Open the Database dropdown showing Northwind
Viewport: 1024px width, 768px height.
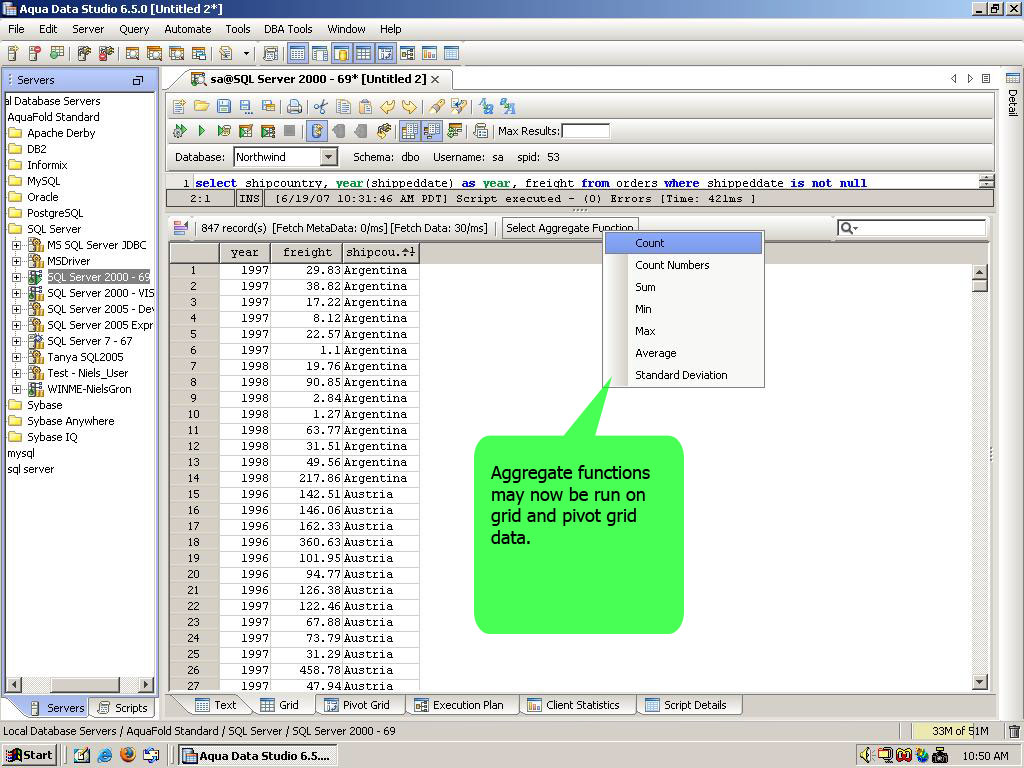329,157
